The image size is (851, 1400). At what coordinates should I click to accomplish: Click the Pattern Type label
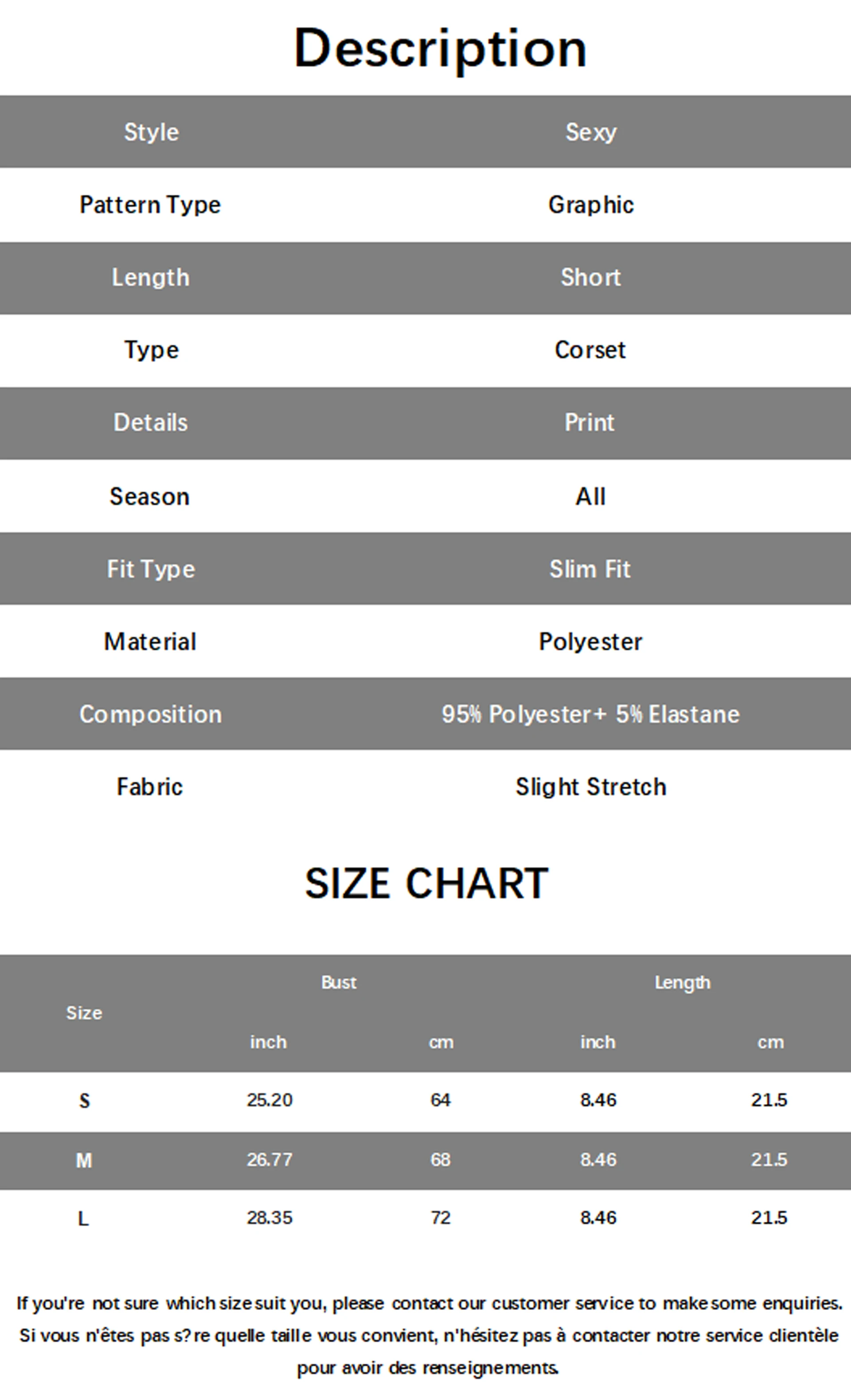[150, 205]
